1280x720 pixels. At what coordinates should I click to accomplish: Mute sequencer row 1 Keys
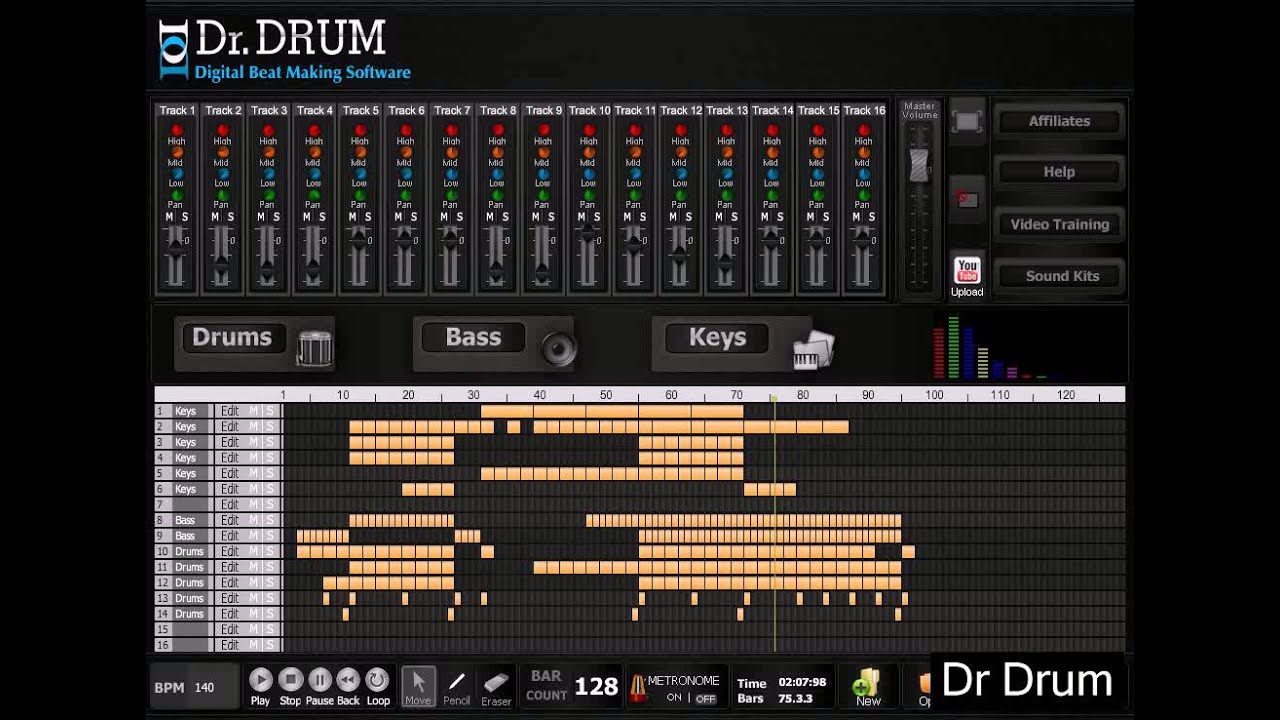tap(254, 411)
